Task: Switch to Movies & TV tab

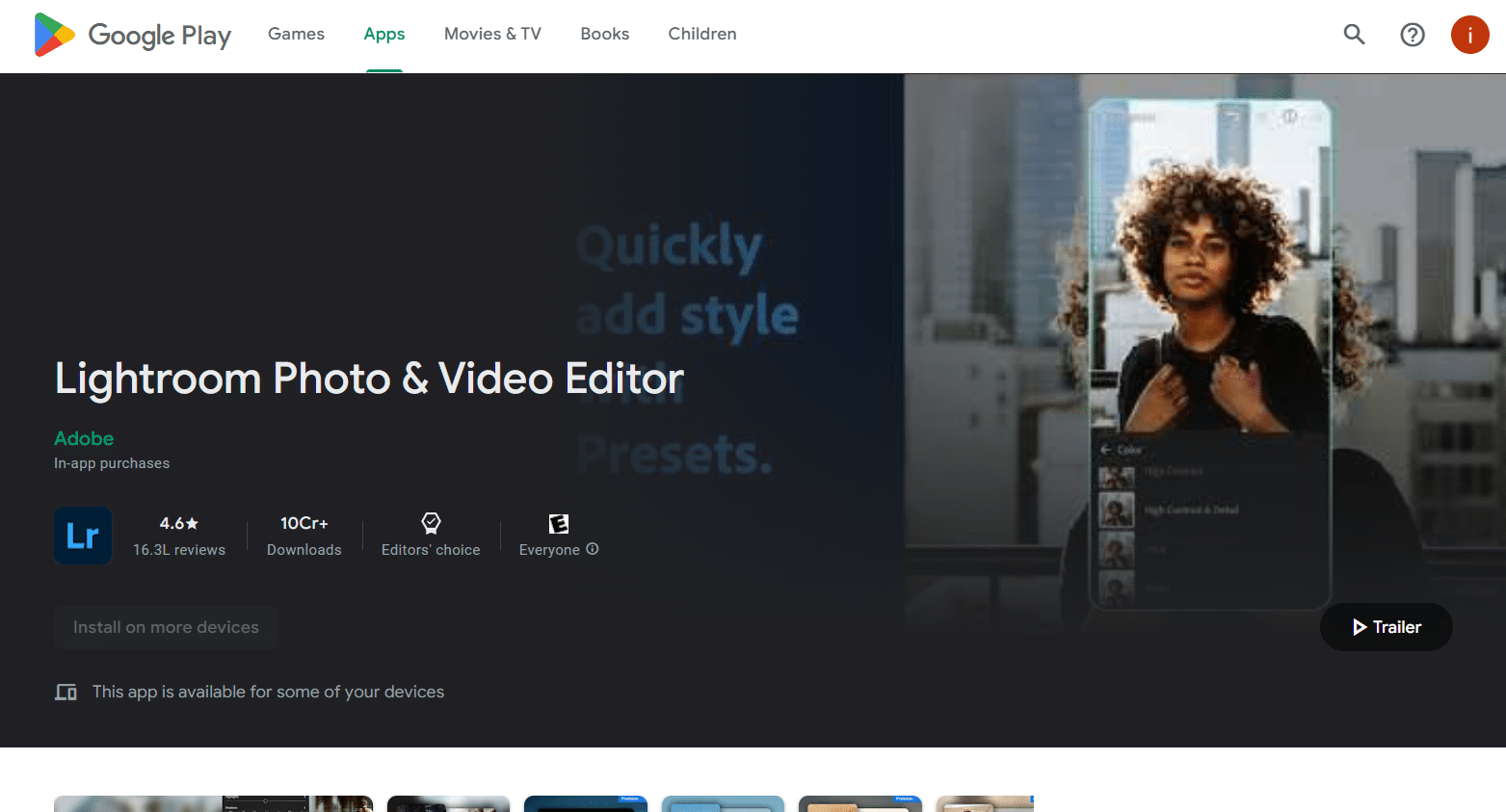Action: tap(492, 34)
